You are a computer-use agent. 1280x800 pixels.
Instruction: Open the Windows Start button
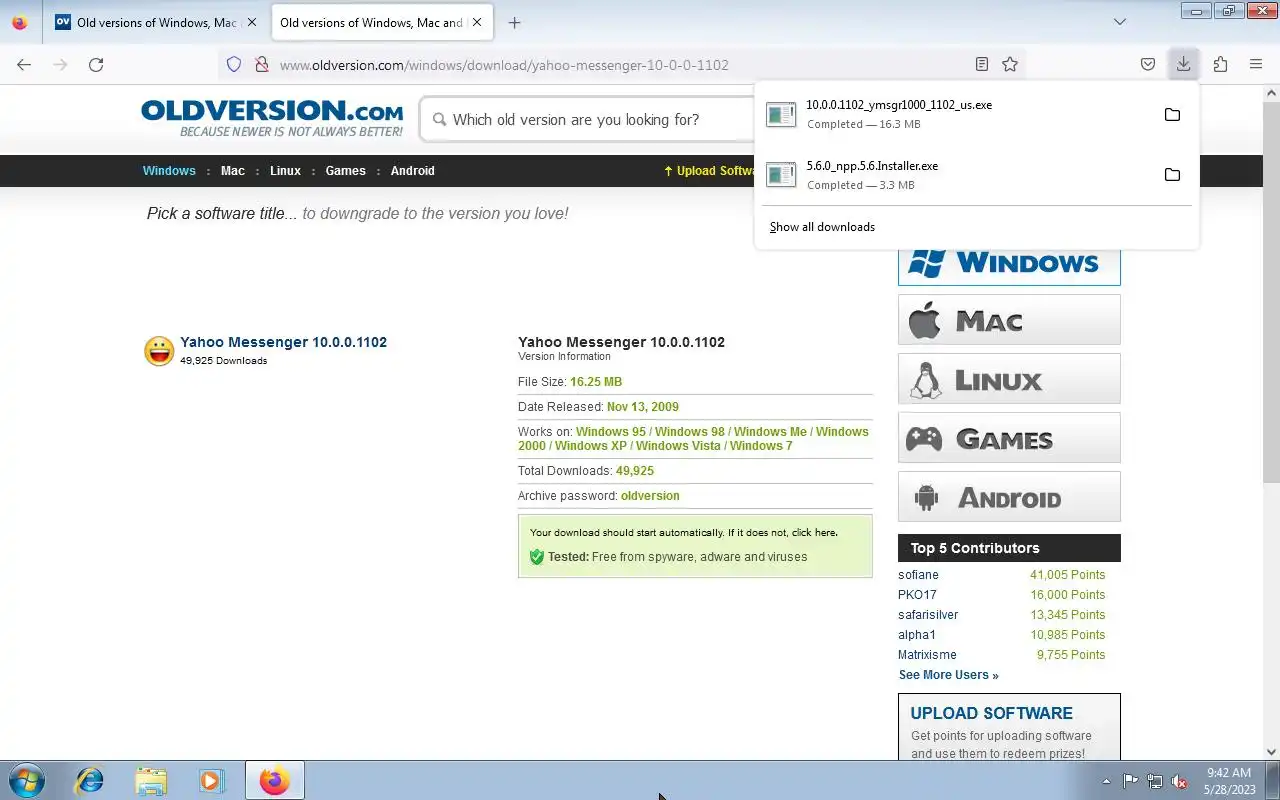coord(26,780)
